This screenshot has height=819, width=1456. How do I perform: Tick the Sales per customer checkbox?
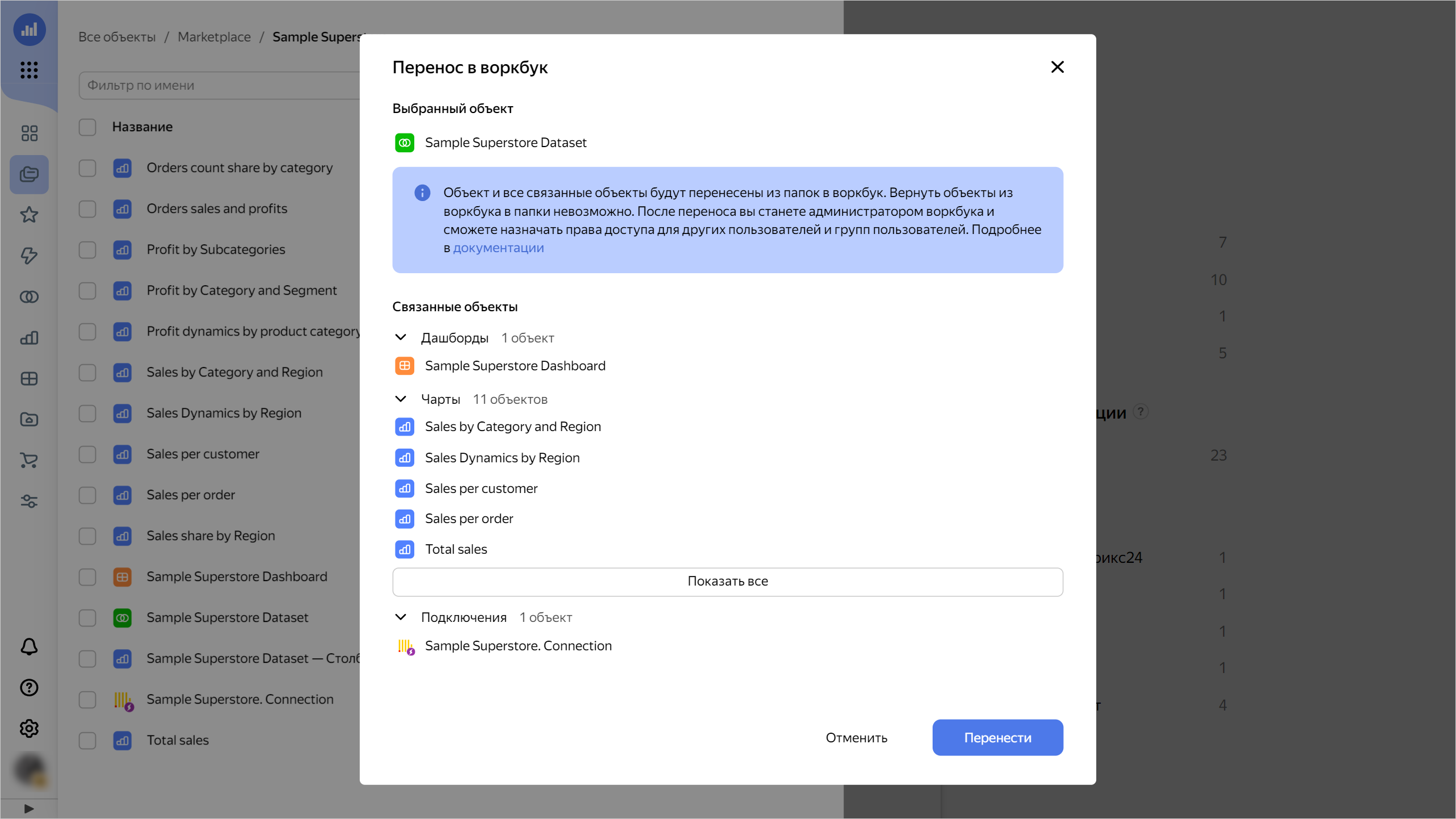pos(88,454)
